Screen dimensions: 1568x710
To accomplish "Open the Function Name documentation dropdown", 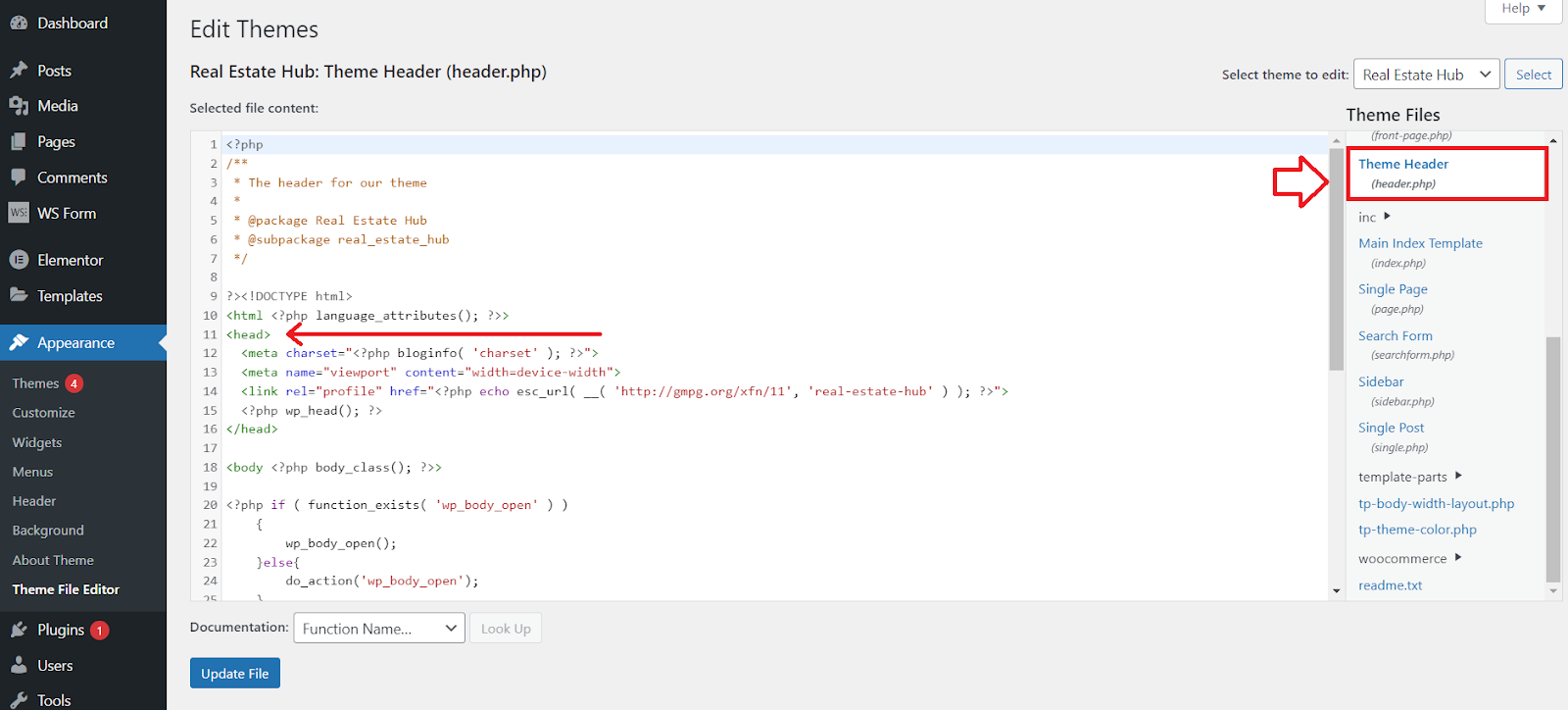I will pyautogui.click(x=379, y=629).
